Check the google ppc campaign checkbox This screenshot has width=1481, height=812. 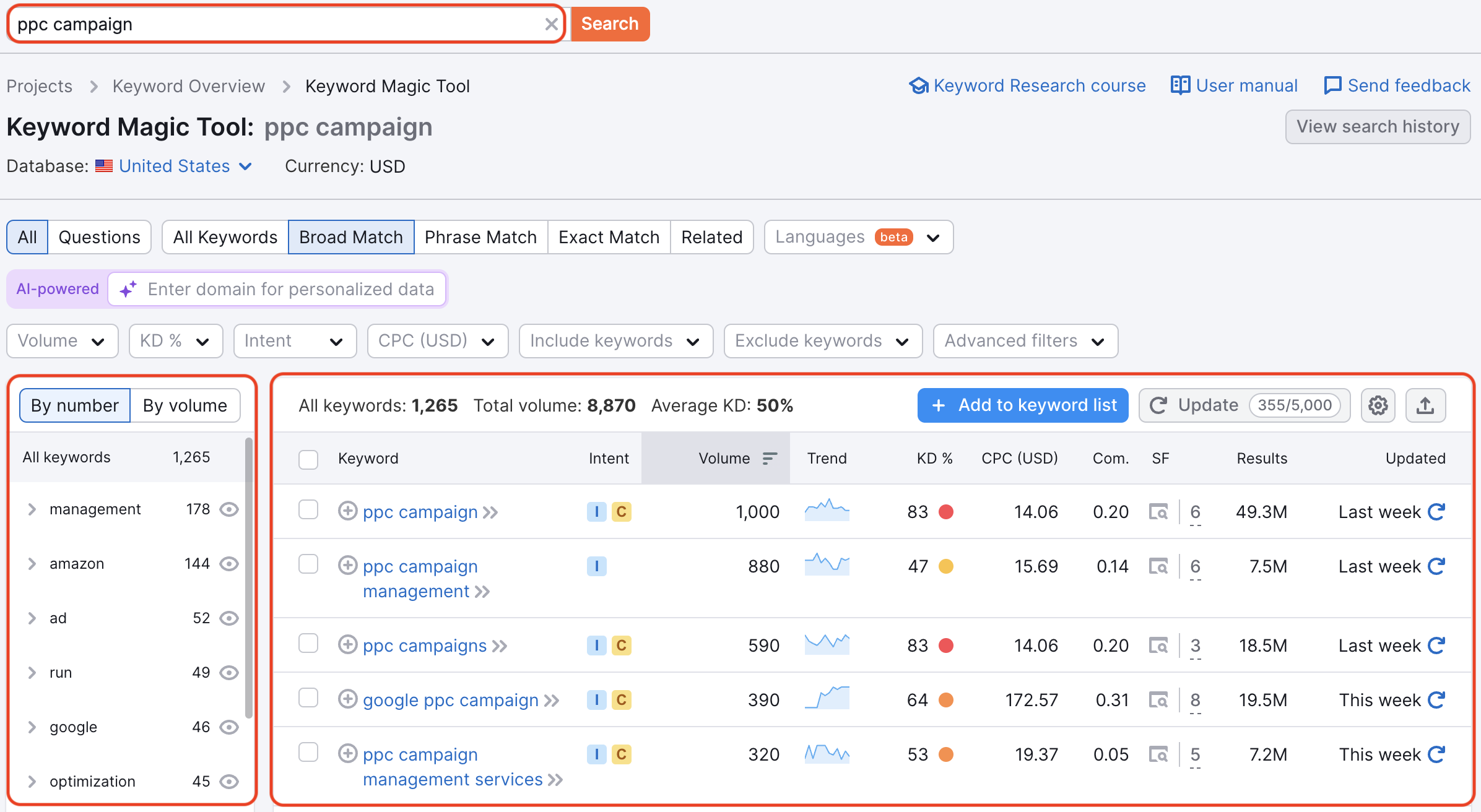[308, 698]
